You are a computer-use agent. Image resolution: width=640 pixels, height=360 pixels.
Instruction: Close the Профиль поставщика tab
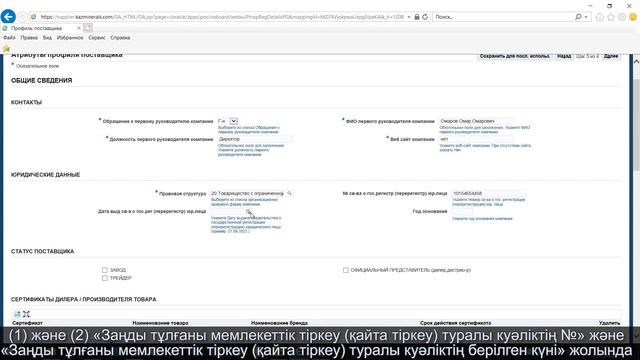click(79, 28)
